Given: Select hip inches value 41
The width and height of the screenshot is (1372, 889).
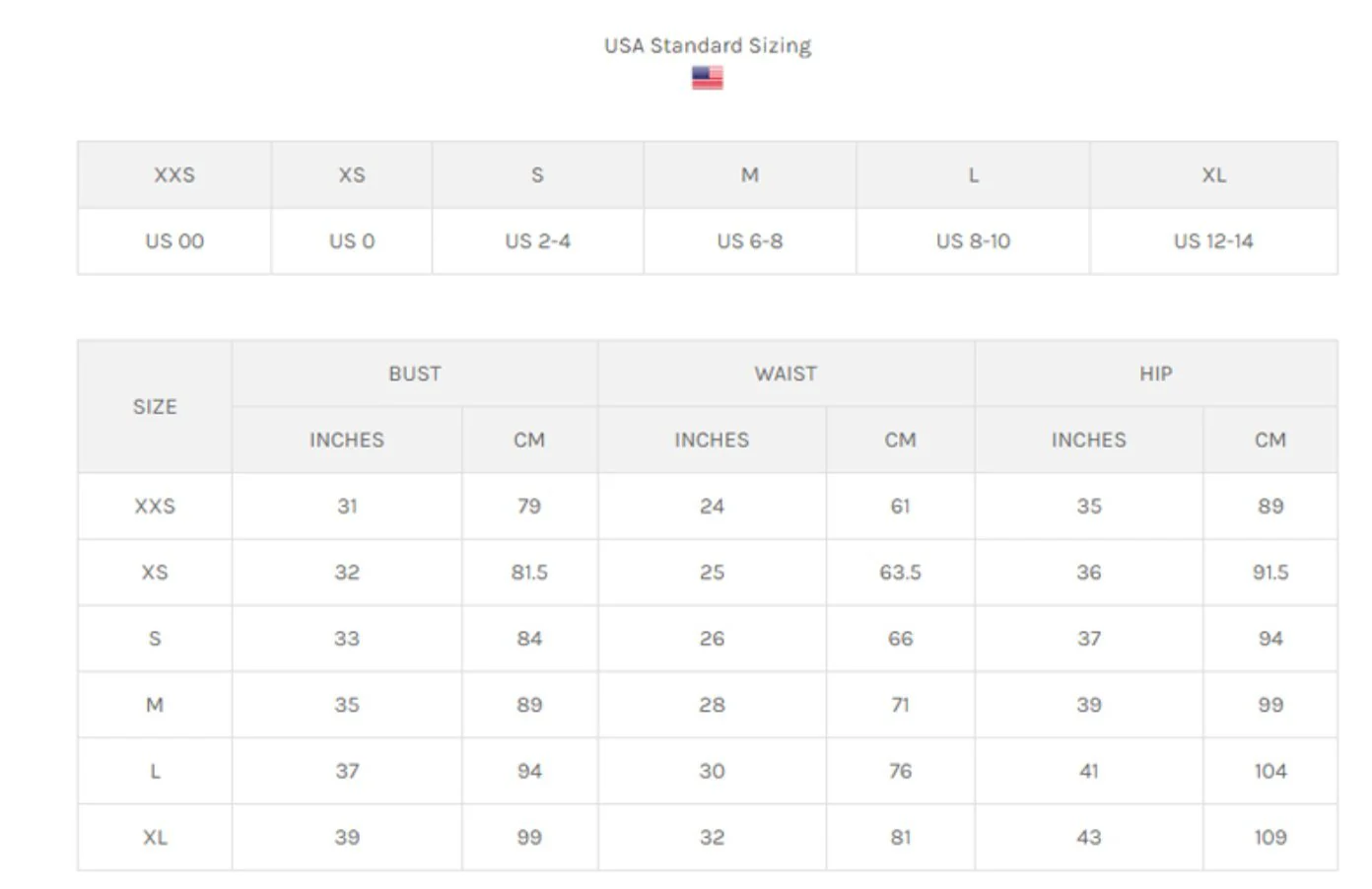Looking at the screenshot, I should click(x=1088, y=772).
